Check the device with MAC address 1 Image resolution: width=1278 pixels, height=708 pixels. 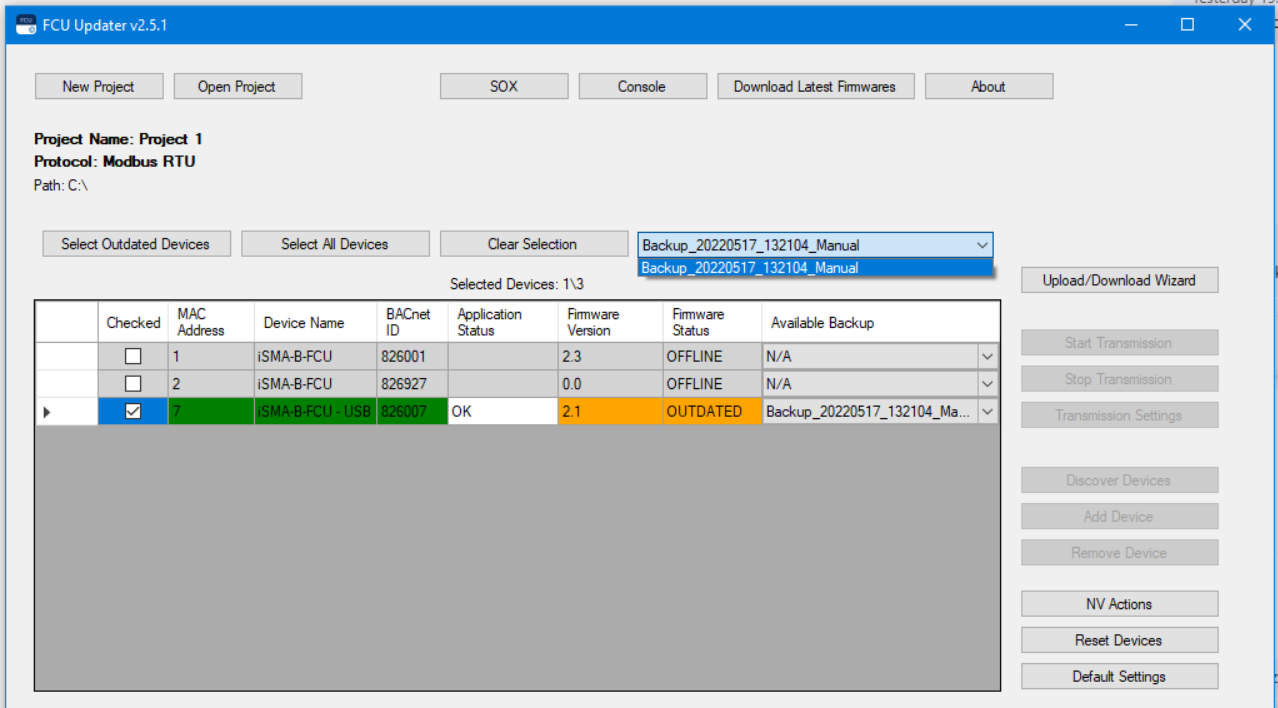point(133,356)
